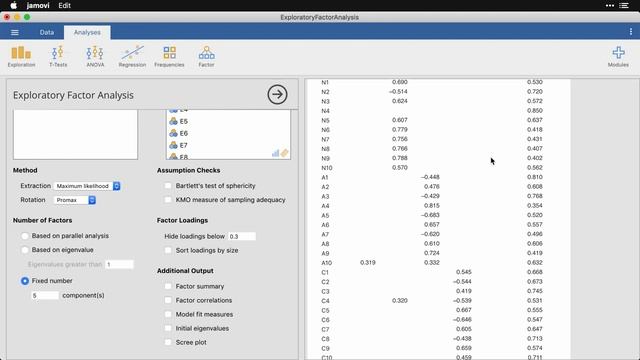Screen dimensions: 640x360
Task: Open the Factor analyses menu
Action: pos(207,56)
